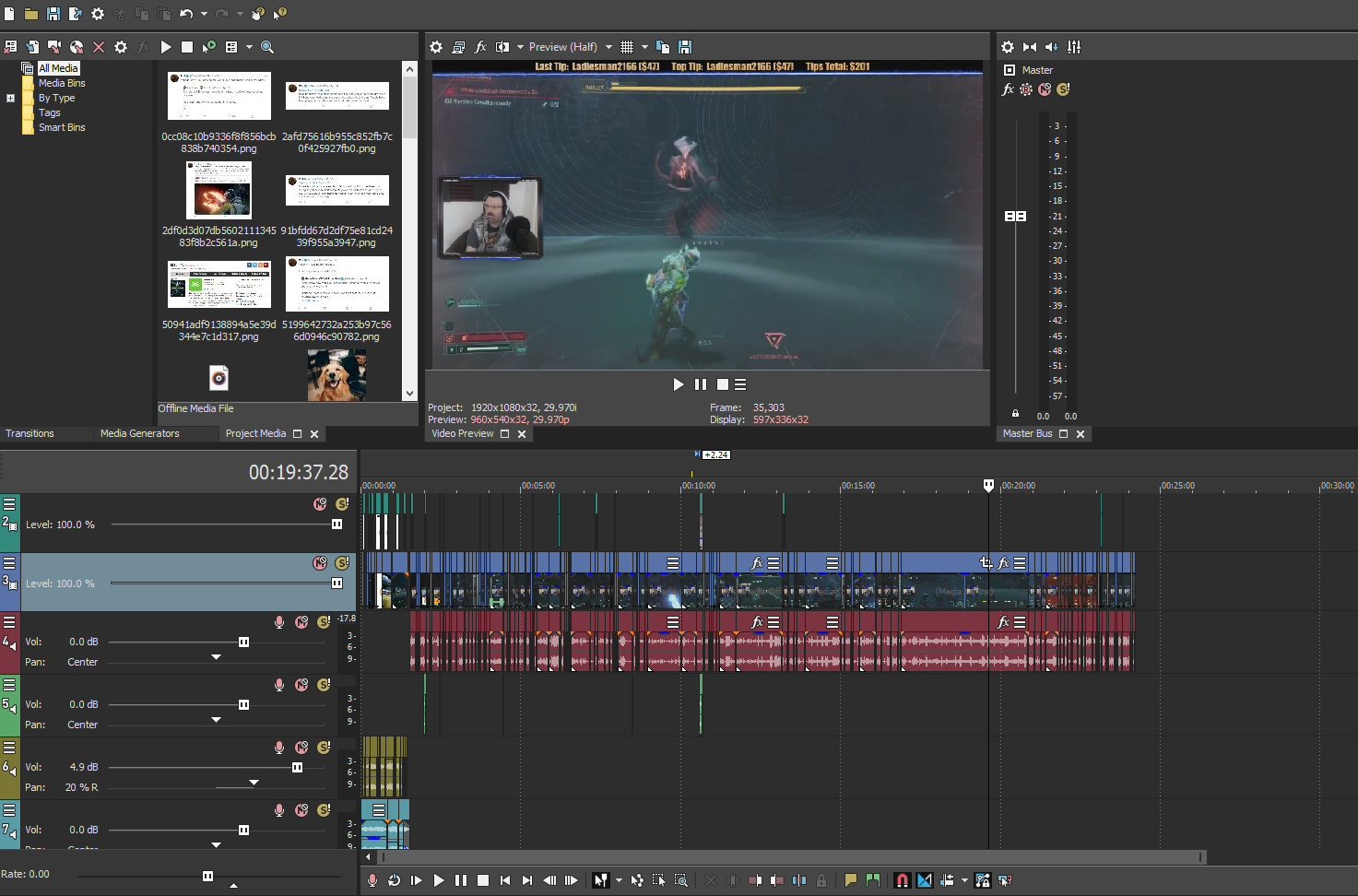The width and height of the screenshot is (1358, 896).
Task: Switch to the Transitions tab
Action: 30,433
